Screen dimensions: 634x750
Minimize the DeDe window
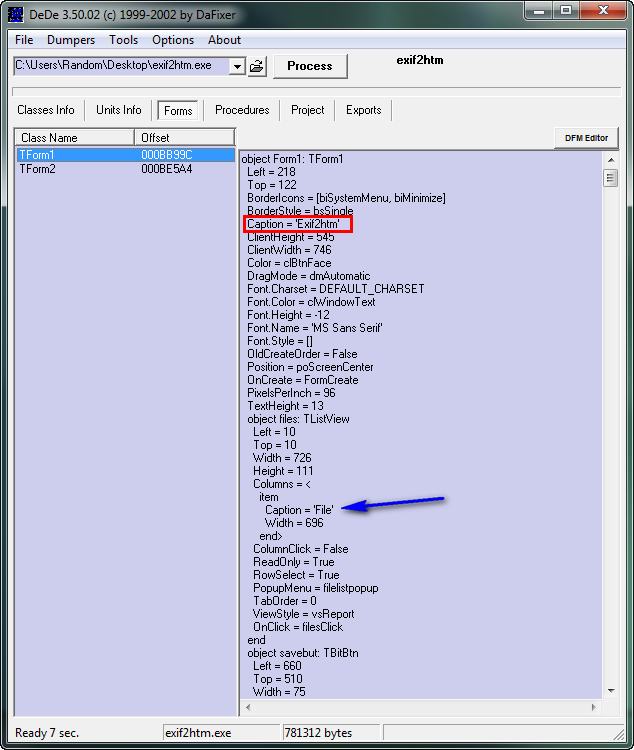click(539, 11)
